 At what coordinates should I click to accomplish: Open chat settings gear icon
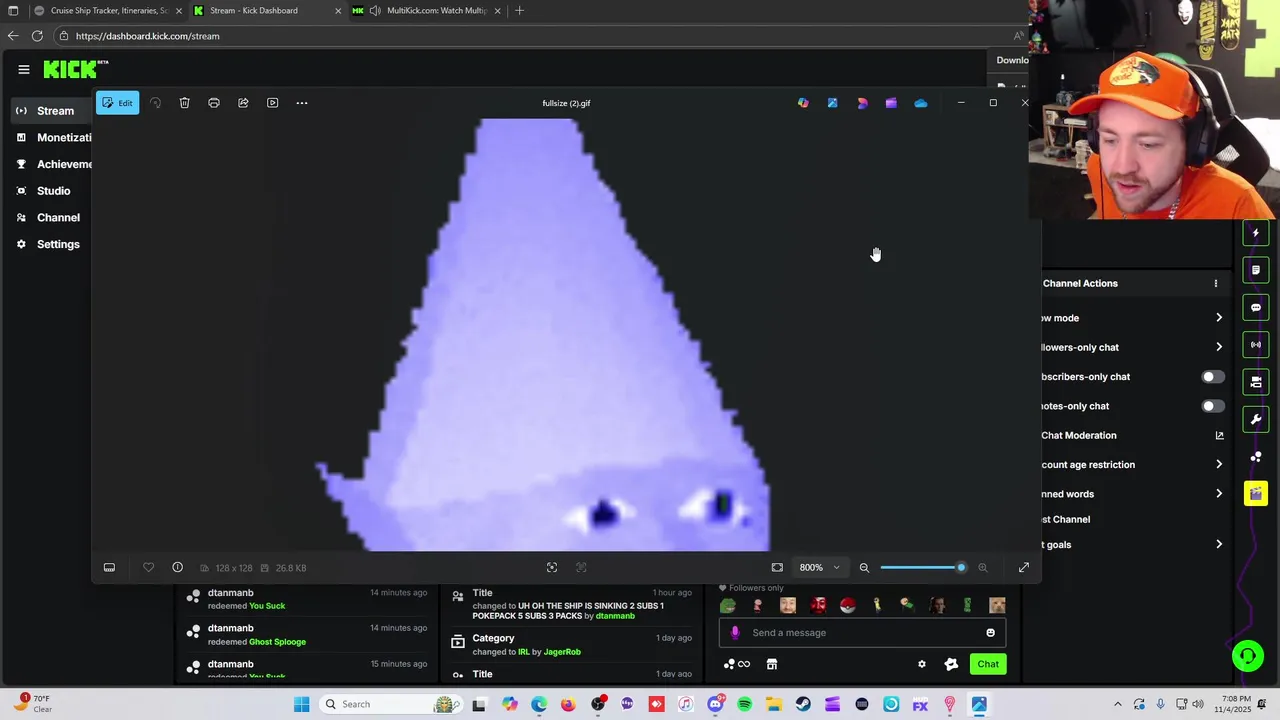click(x=922, y=664)
